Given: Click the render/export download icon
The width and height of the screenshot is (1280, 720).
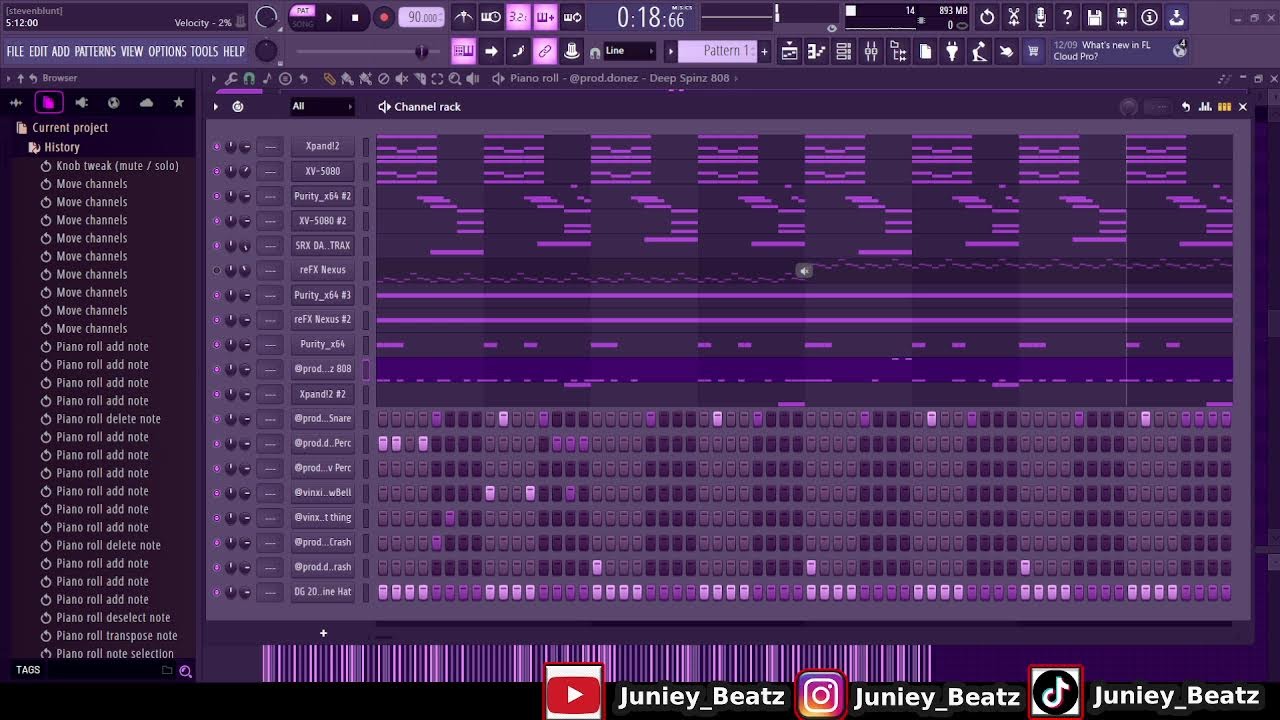Looking at the screenshot, I should click(1176, 17).
